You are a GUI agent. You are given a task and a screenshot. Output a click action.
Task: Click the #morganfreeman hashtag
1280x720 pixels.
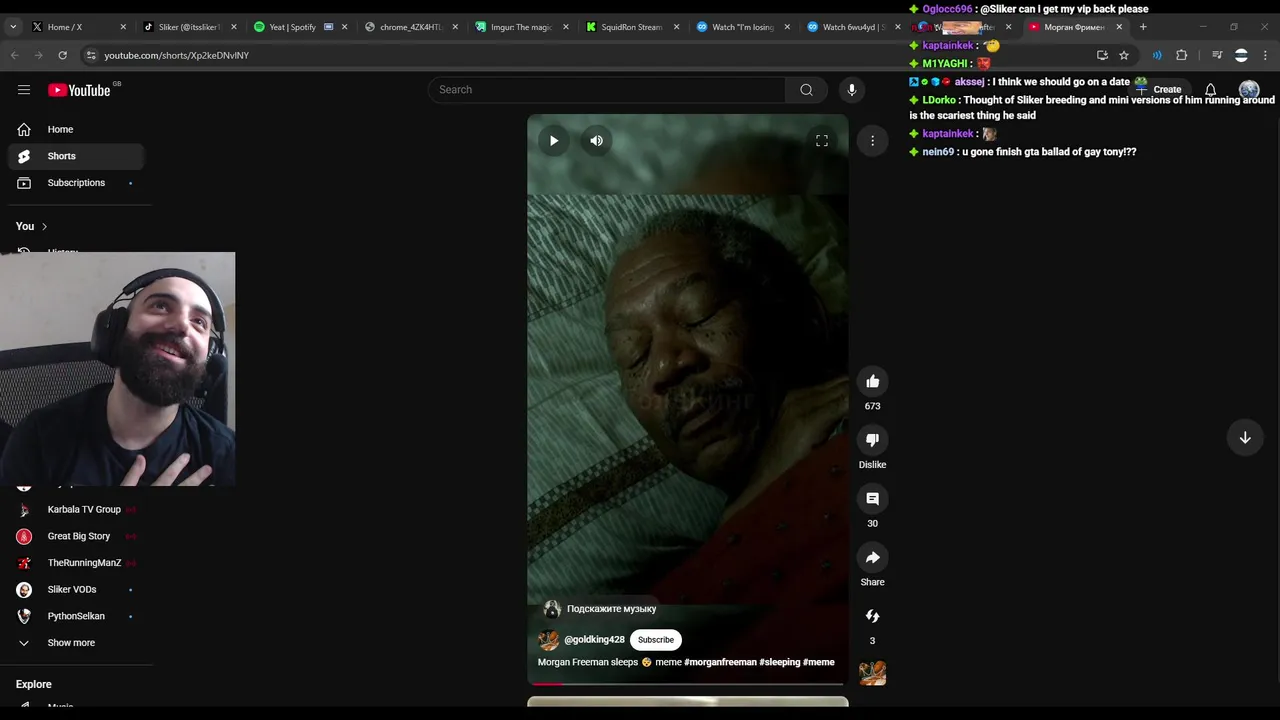(x=720, y=662)
